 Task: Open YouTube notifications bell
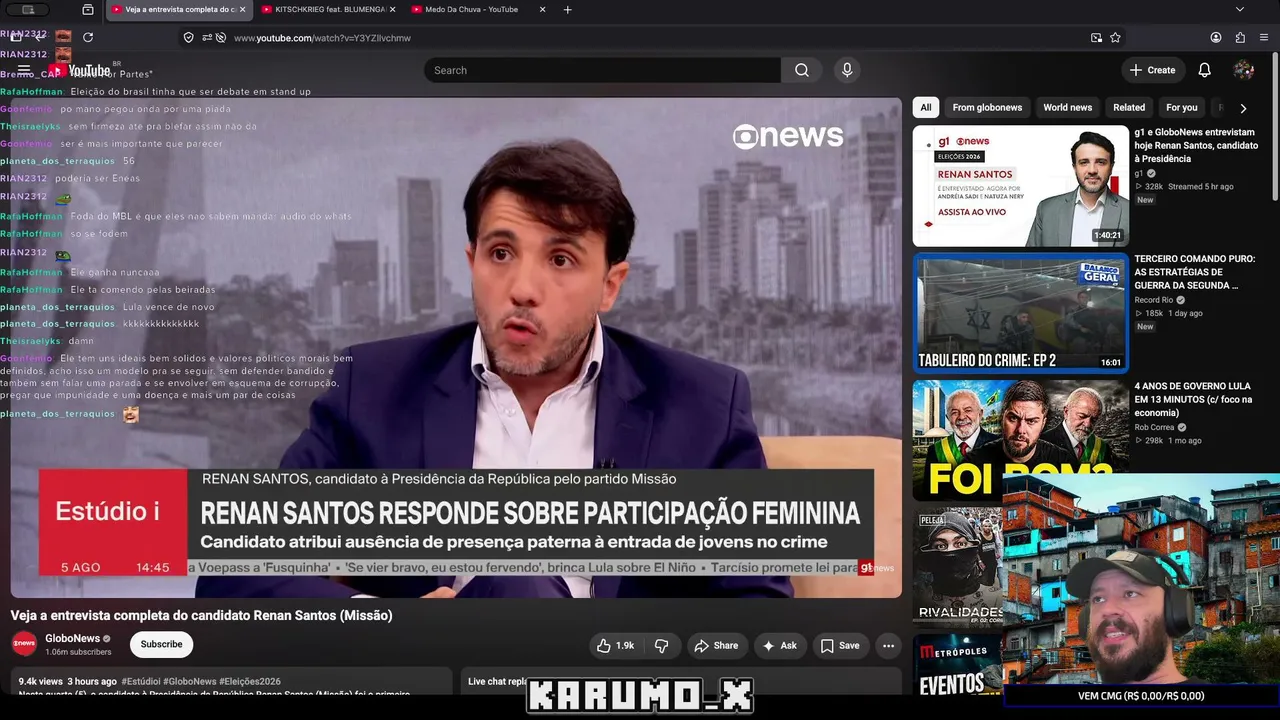1205,70
